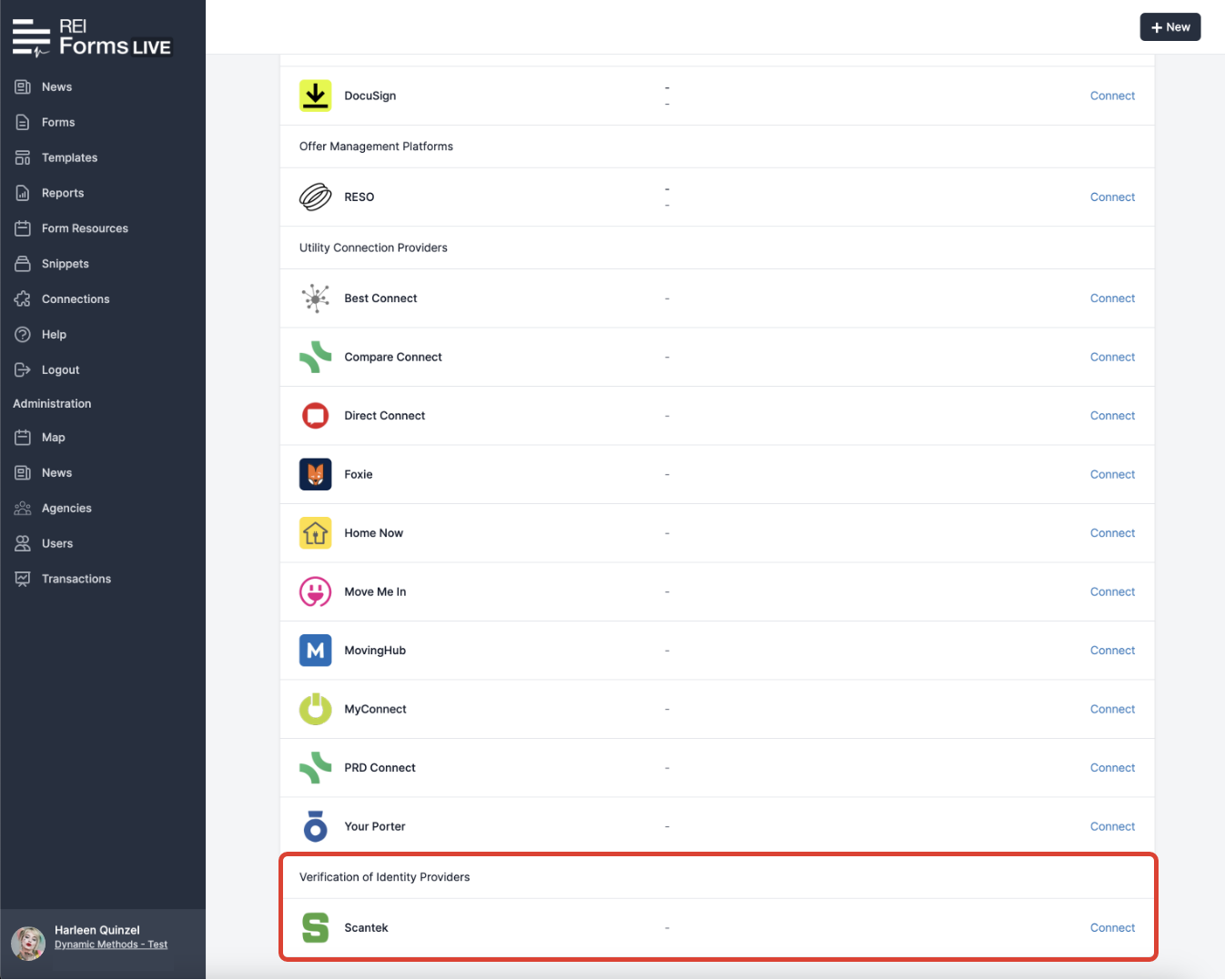Click the Snippets icon in sidebar

(x=23, y=265)
